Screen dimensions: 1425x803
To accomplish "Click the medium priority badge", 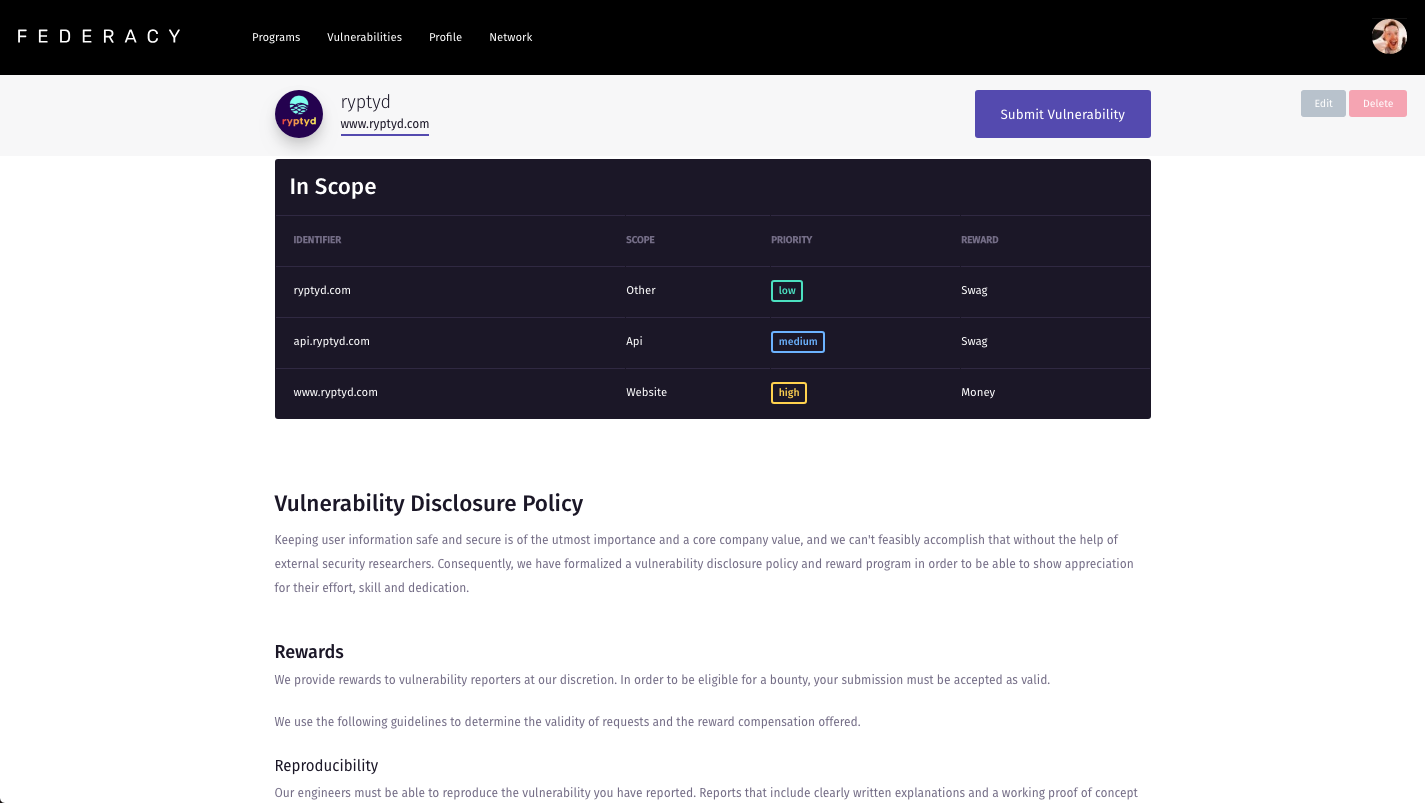I will click(x=798, y=342).
